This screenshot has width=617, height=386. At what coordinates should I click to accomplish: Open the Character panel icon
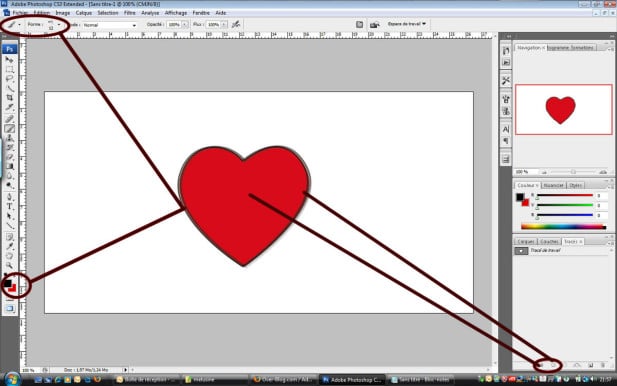pyautogui.click(x=506, y=129)
